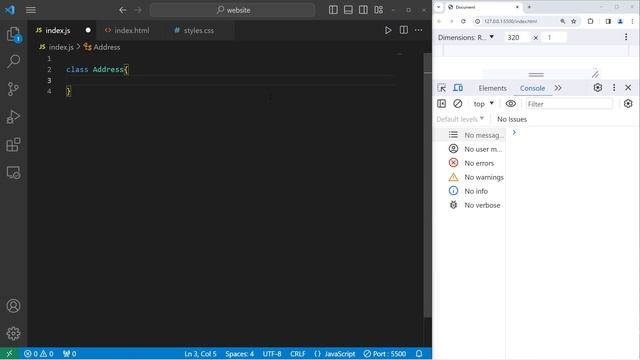640x360 pixels.
Task: Open DevTools settings gear
Action: coord(598,88)
